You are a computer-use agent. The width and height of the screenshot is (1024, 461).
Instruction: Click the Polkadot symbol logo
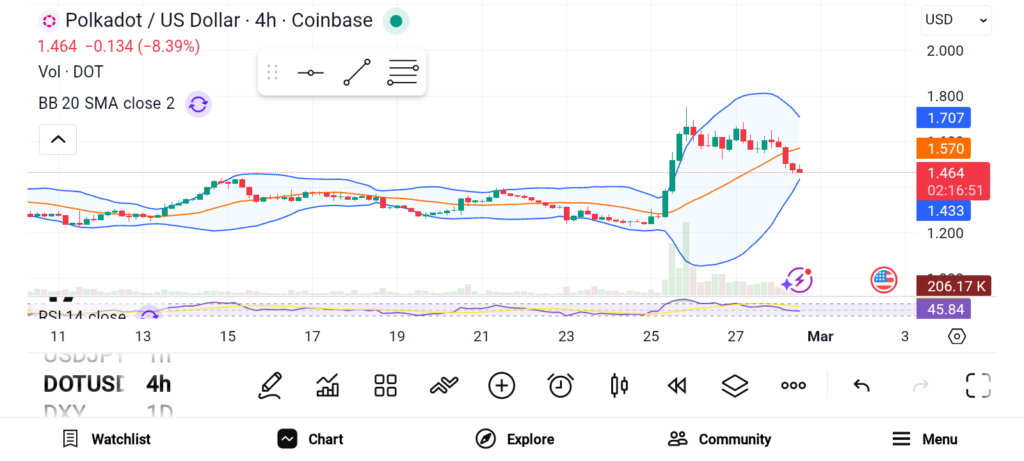(x=49, y=21)
